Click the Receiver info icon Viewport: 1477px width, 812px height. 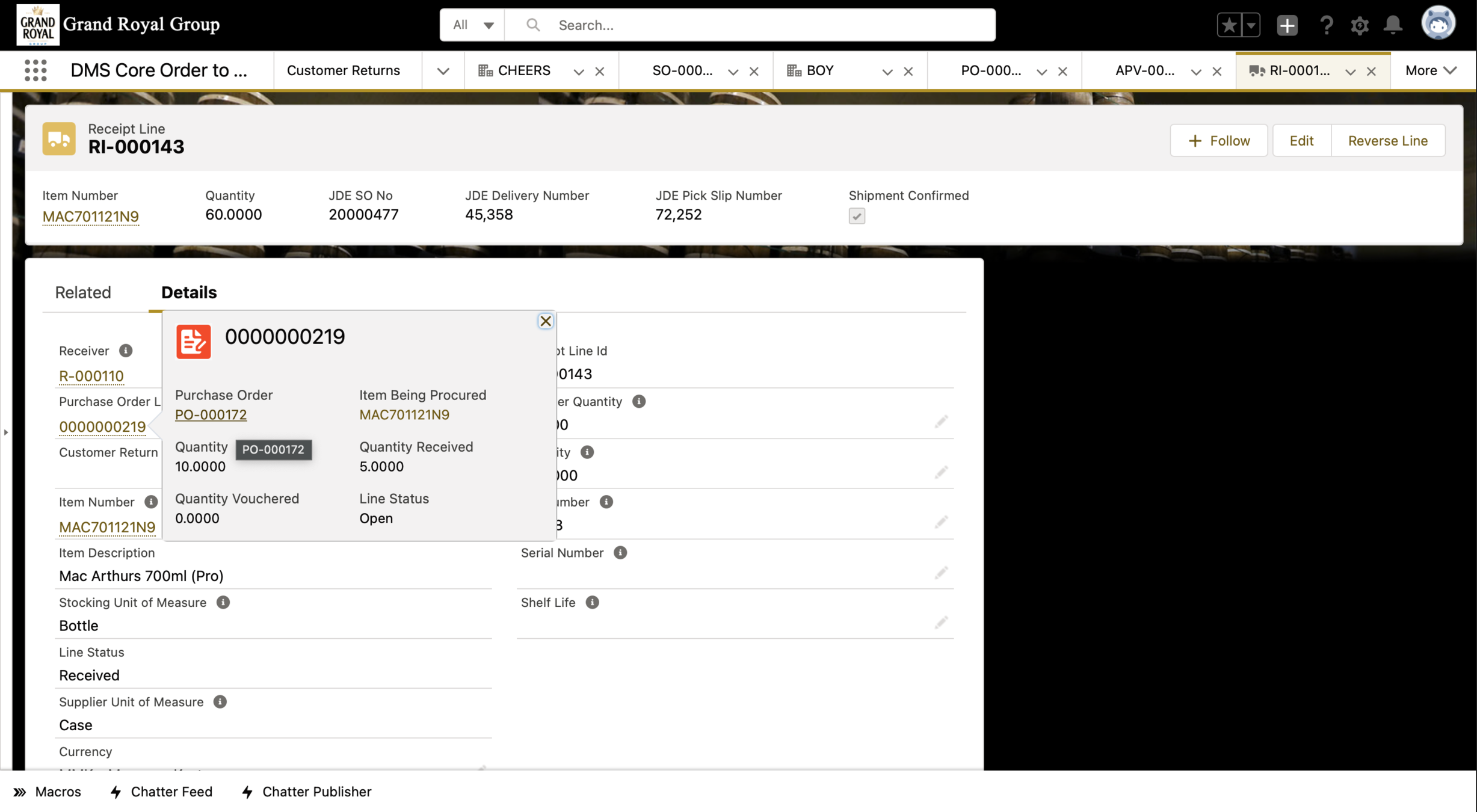point(125,351)
